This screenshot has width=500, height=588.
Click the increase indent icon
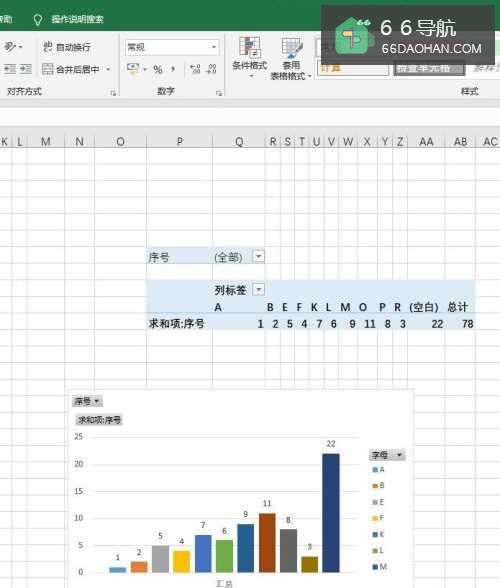(x=26, y=69)
